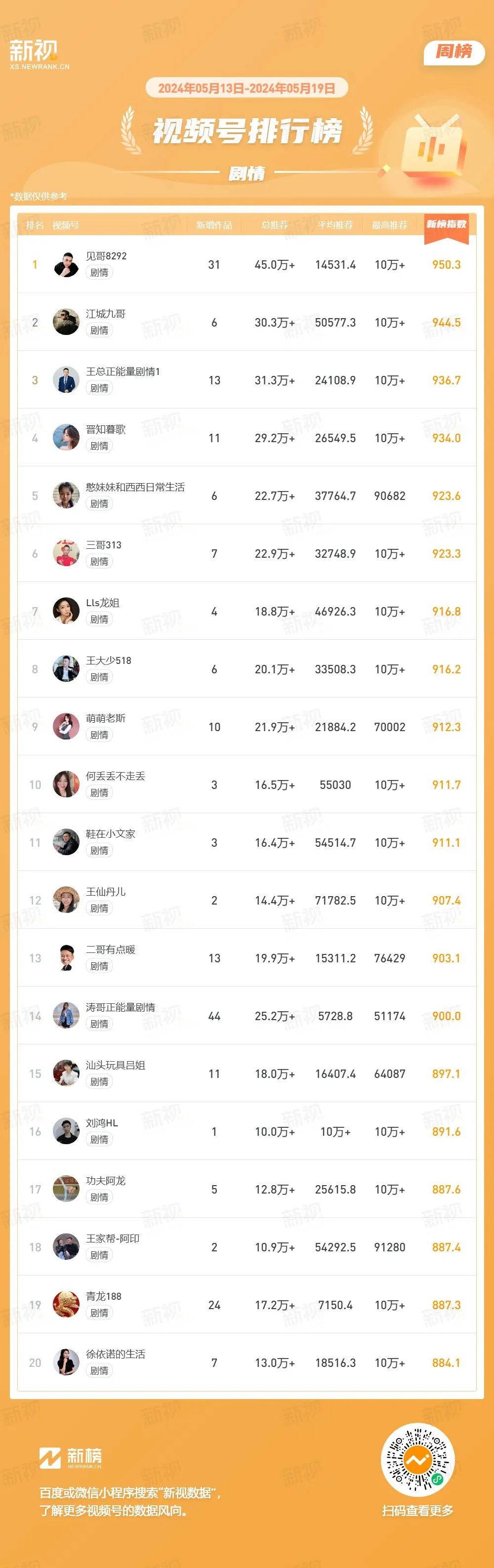Click the 新榜 logo in footer
Viewport: 494px width, 1568px height.
click(x=71, y=1457)
